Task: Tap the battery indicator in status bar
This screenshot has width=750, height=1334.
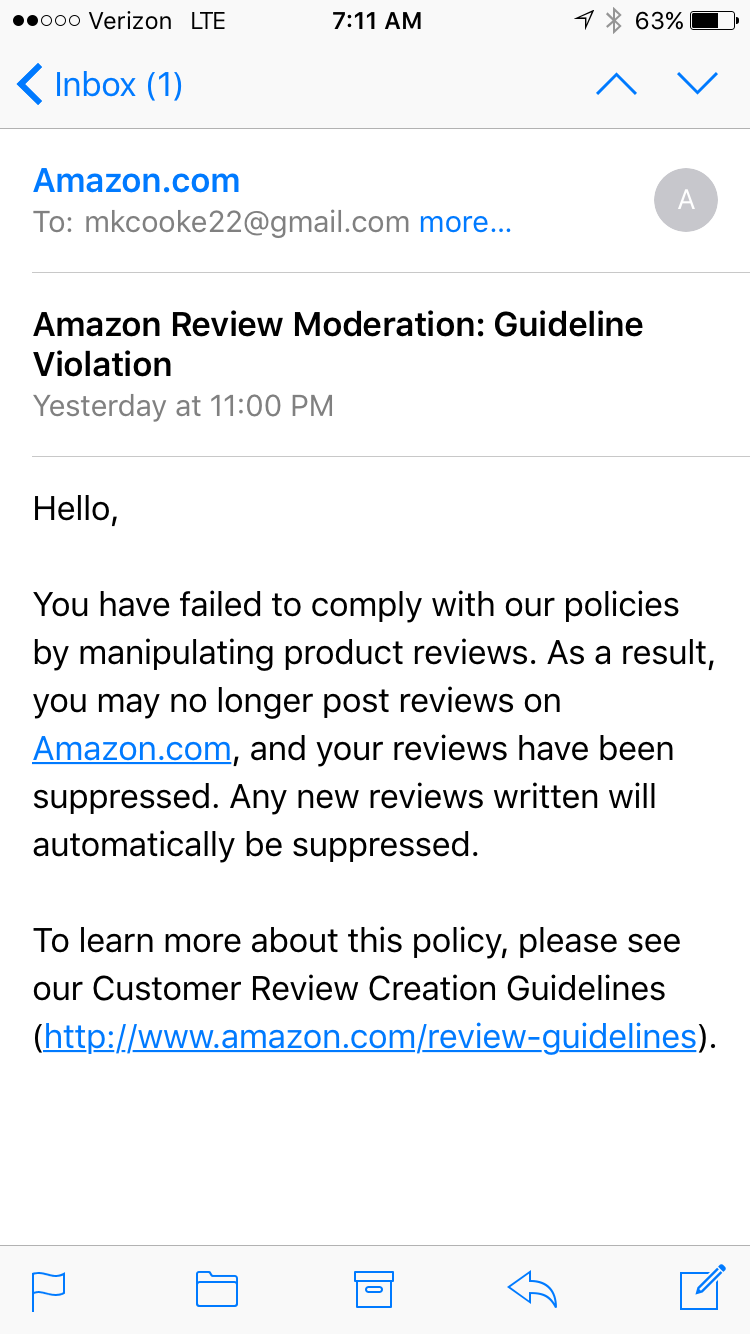Action: point(714,21)
